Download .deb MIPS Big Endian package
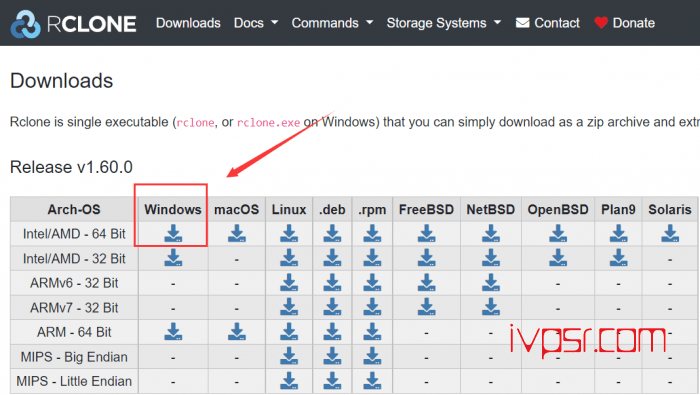 332,356
